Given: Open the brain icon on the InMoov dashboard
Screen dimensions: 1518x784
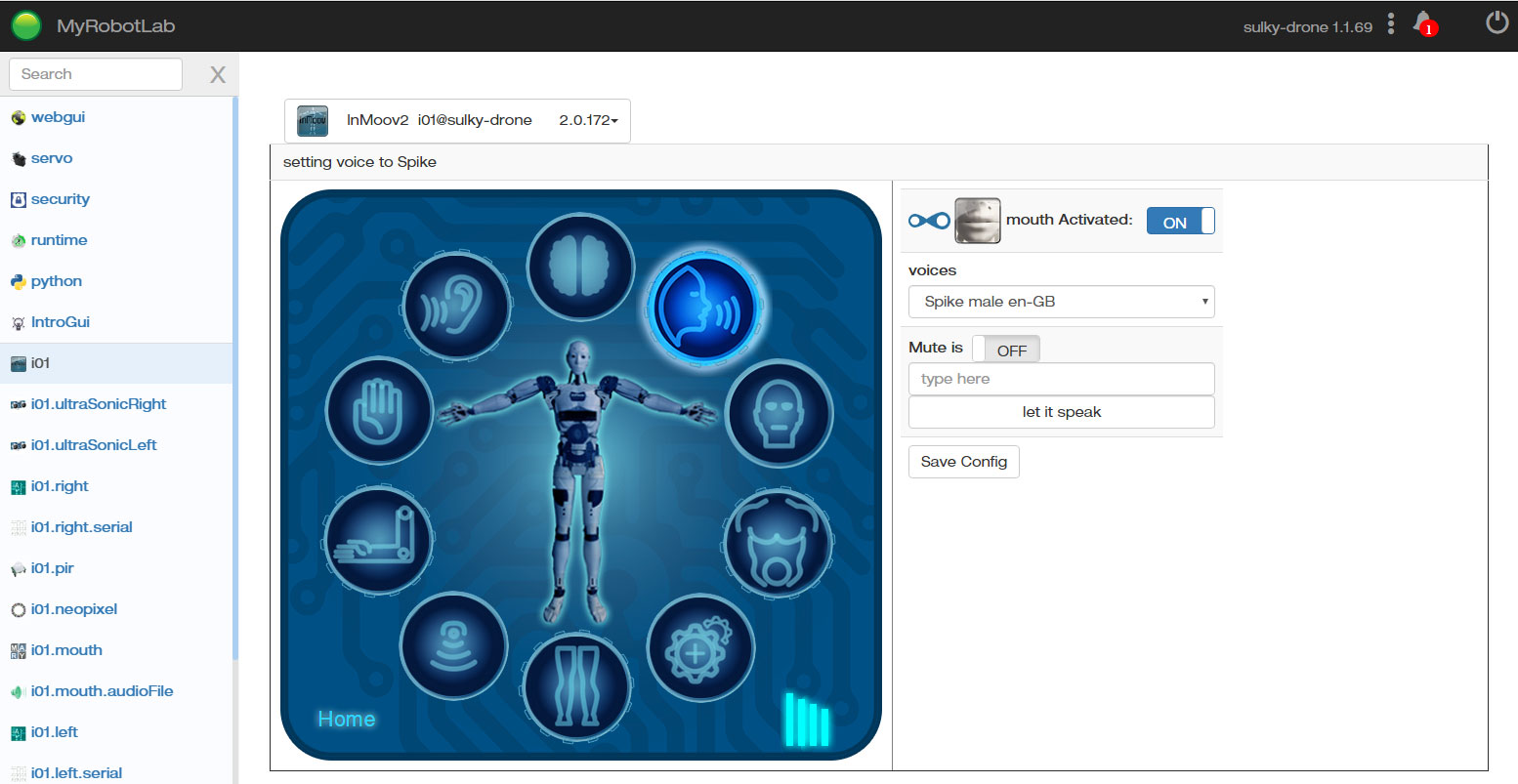Looking at the screenshot, I should click(x=580, y=266).
